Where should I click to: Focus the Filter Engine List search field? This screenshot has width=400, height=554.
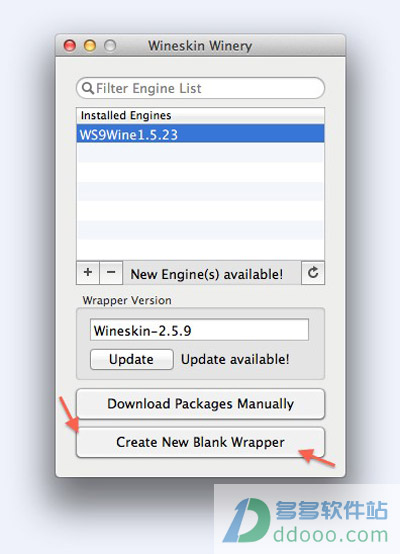point(200,88)
